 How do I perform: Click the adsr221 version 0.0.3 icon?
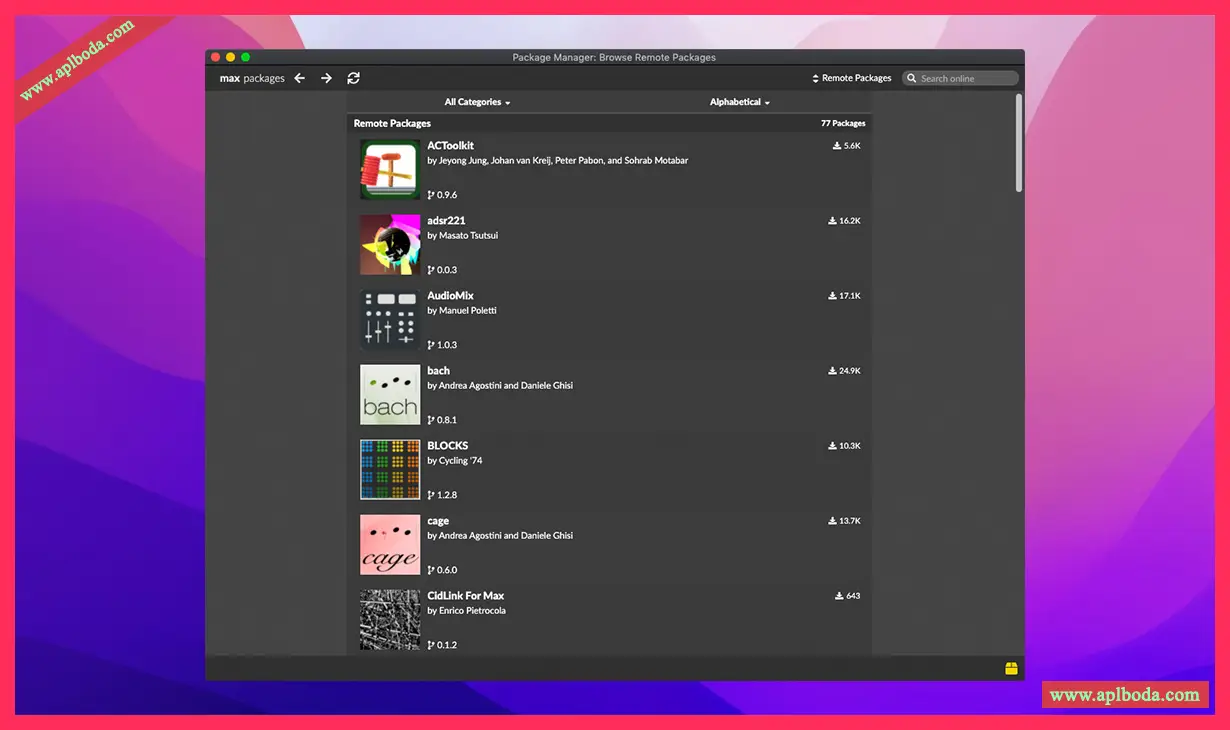pos(431,270)
